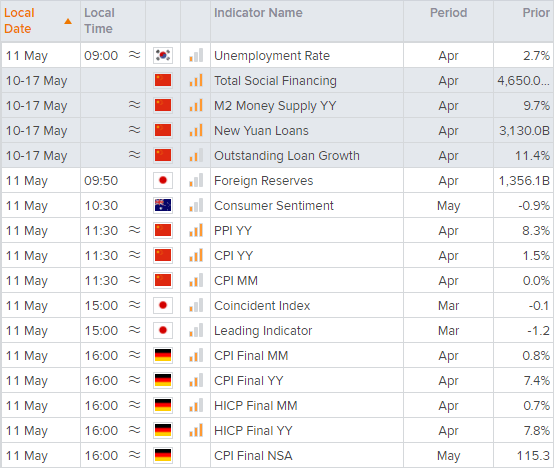Click truncated prior value 4,650.0...
Screen dimensions: 554x468
523,81
